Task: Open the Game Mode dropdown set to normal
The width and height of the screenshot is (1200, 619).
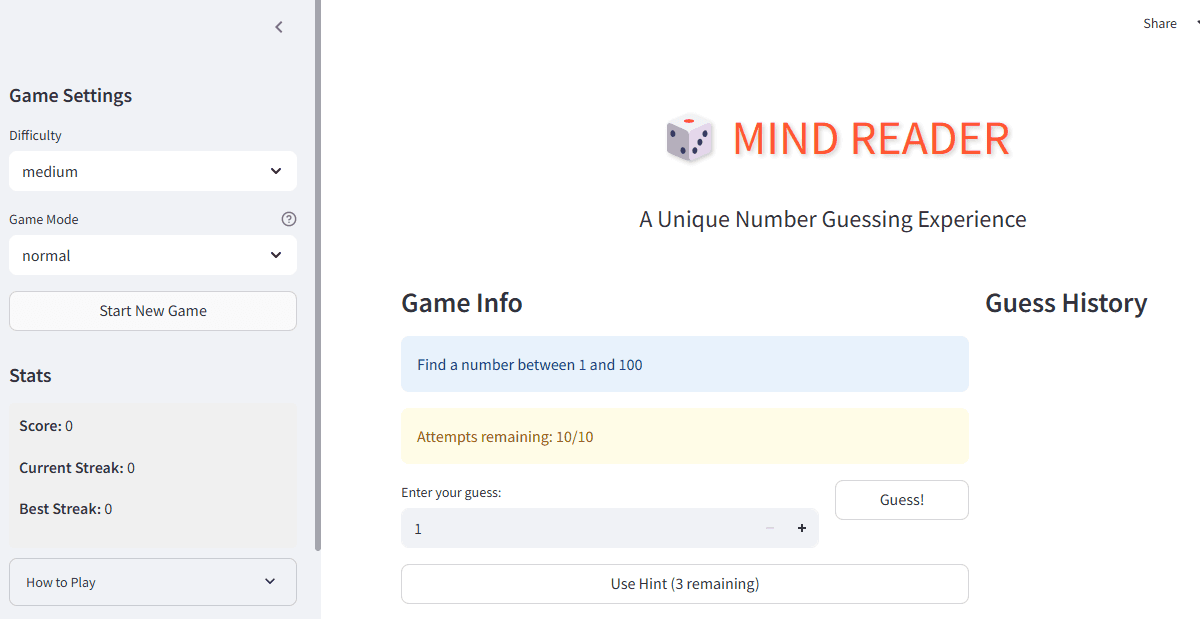Action: [x=152, y=255]
